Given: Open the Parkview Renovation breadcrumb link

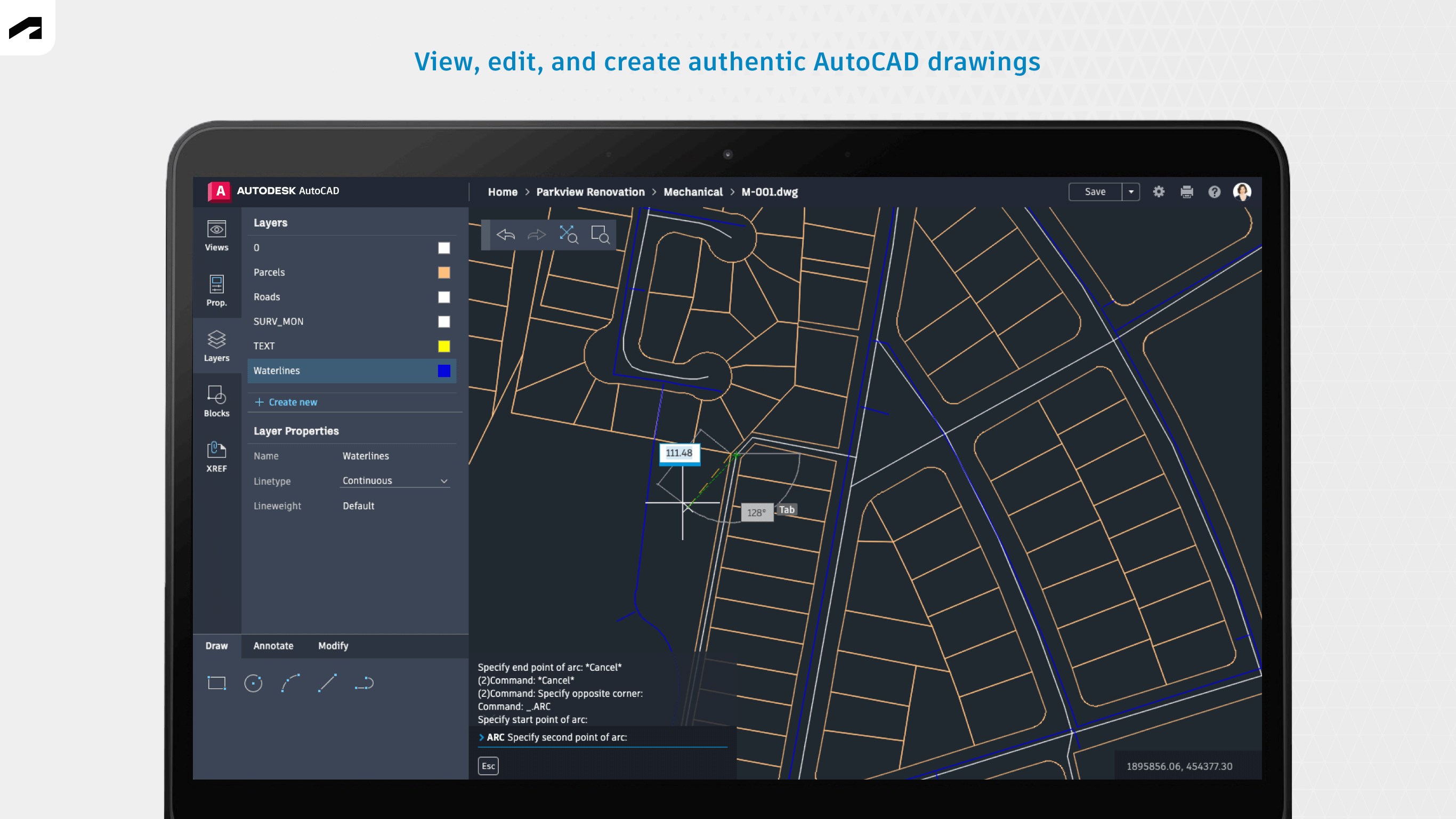Looking at the screenshot, I should pyautogui.click(x=590, y=191).
